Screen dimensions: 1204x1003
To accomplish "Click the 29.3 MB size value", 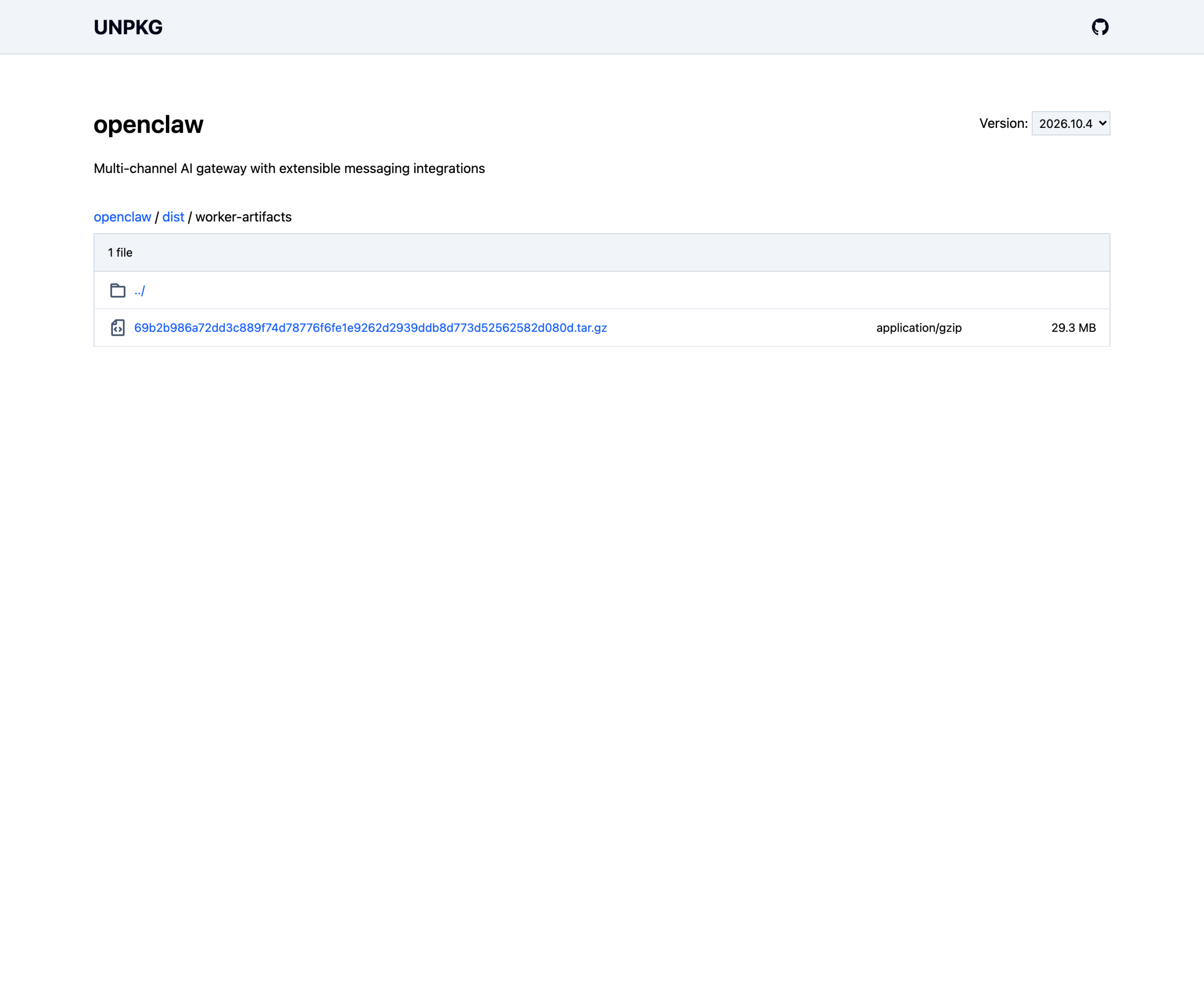I will coord(1073,328).
